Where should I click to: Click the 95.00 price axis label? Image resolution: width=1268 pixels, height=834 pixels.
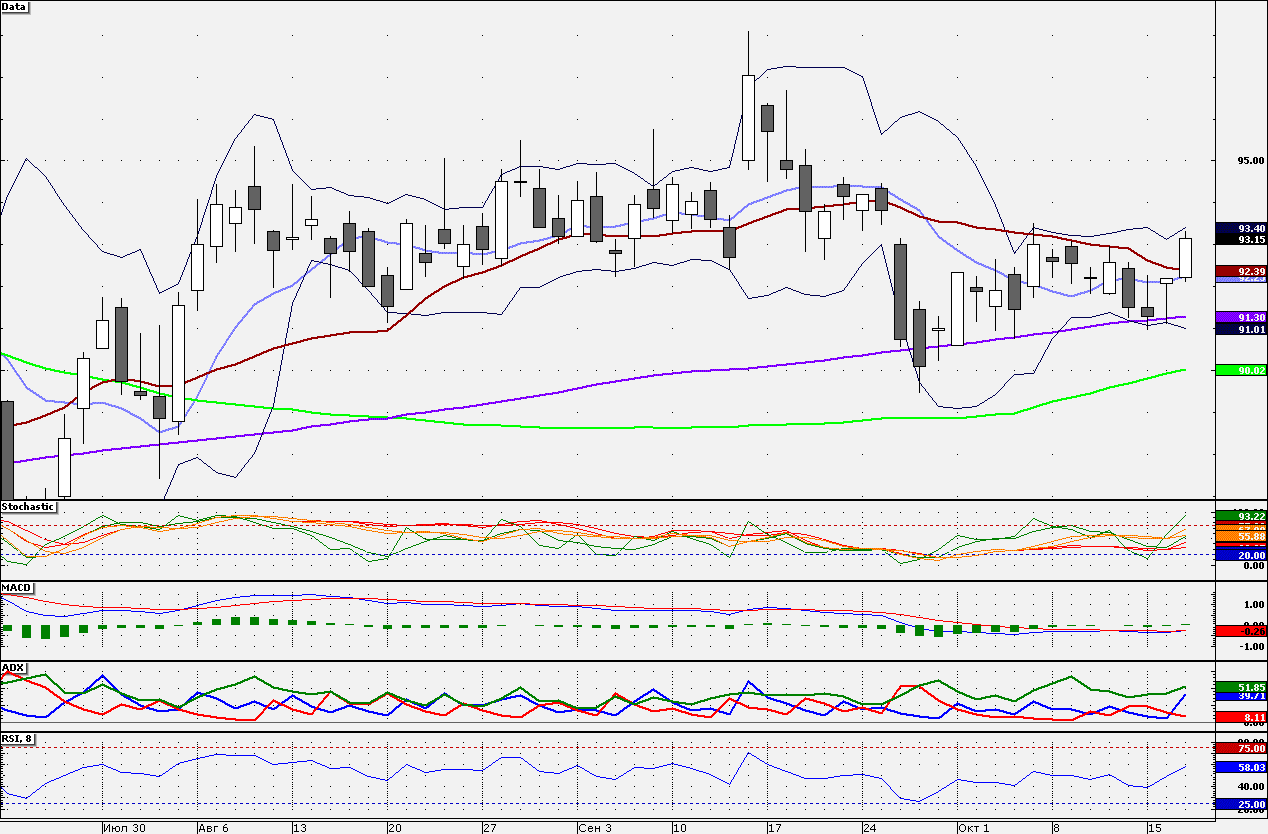pyautogui.click(x=1252, y=160)
